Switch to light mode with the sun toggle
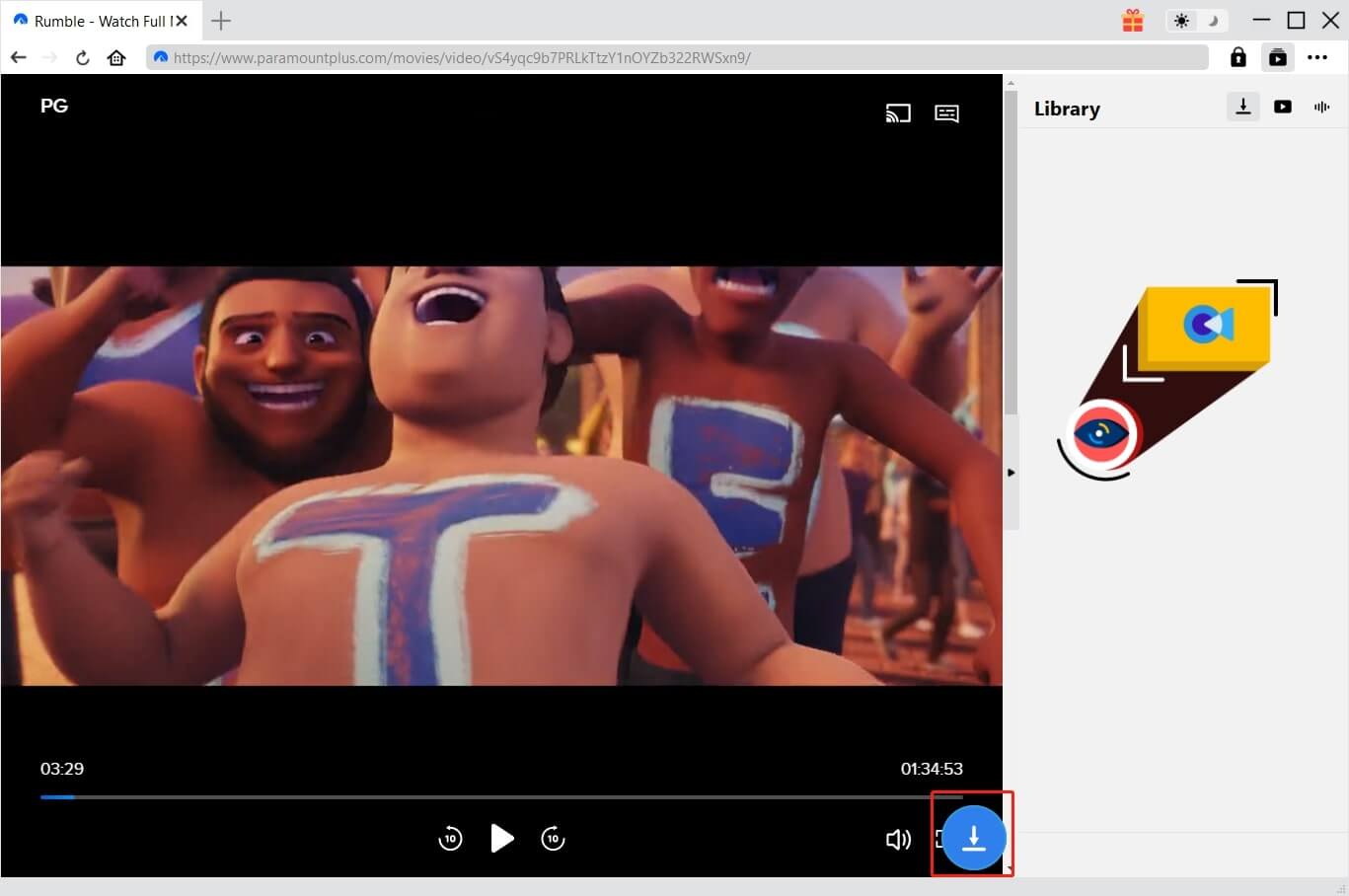Screen dimensions: 1349x896 [1181, 20]
